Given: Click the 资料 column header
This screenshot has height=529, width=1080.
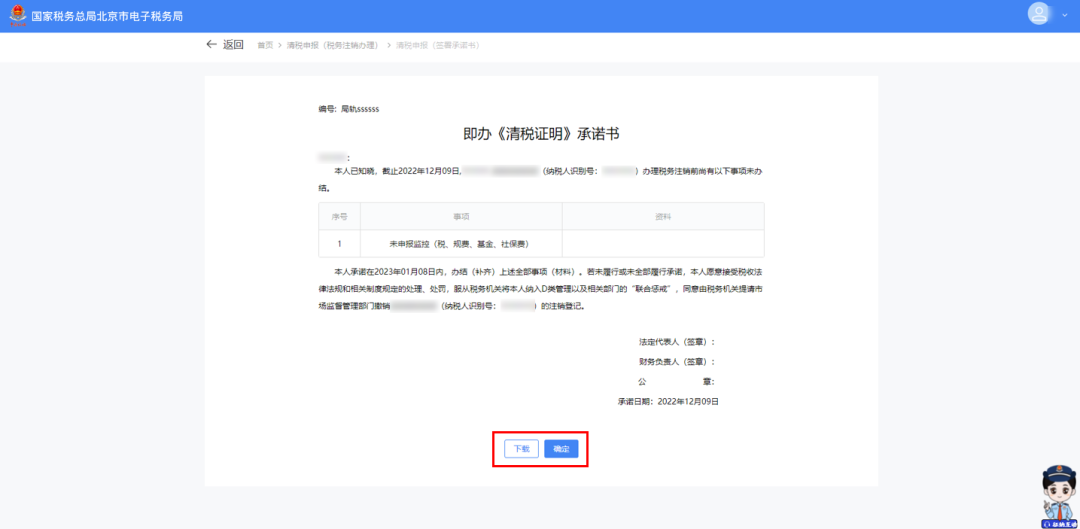Looking at the screenshot, I should coord(662,216).
